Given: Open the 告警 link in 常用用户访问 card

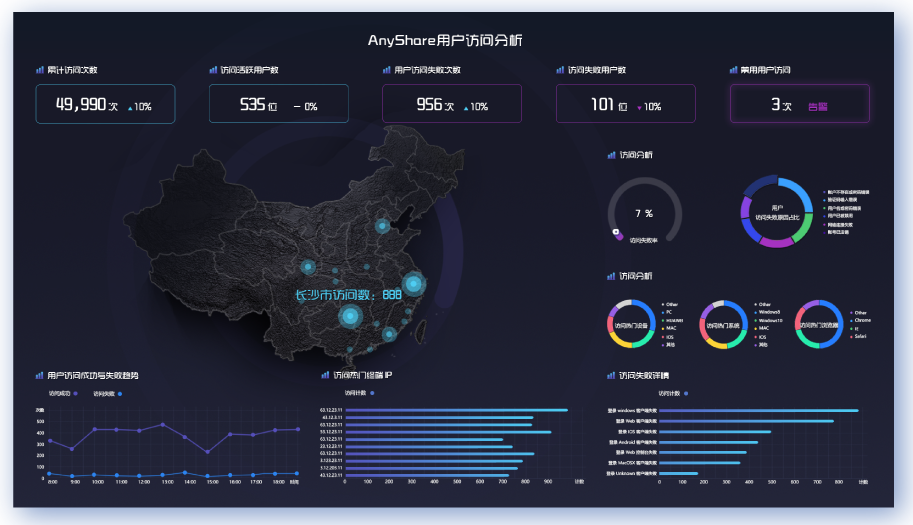Looking at the screenshot, I should pos(818,107).
